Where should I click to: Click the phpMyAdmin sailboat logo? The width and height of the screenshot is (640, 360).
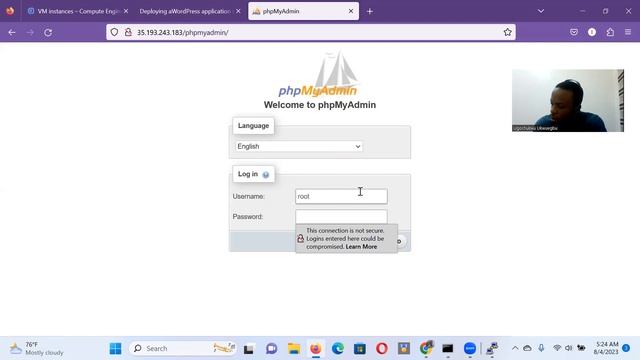click(319, 74)
